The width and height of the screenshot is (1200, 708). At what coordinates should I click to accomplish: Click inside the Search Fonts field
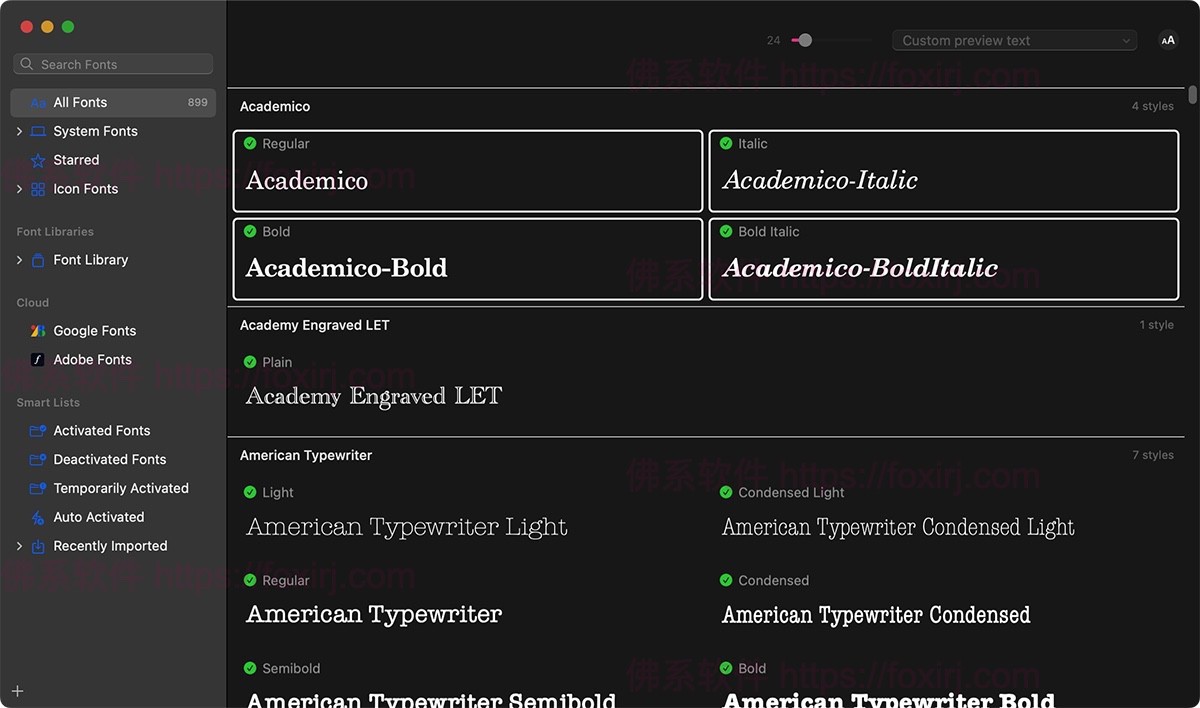pos(113,63)
